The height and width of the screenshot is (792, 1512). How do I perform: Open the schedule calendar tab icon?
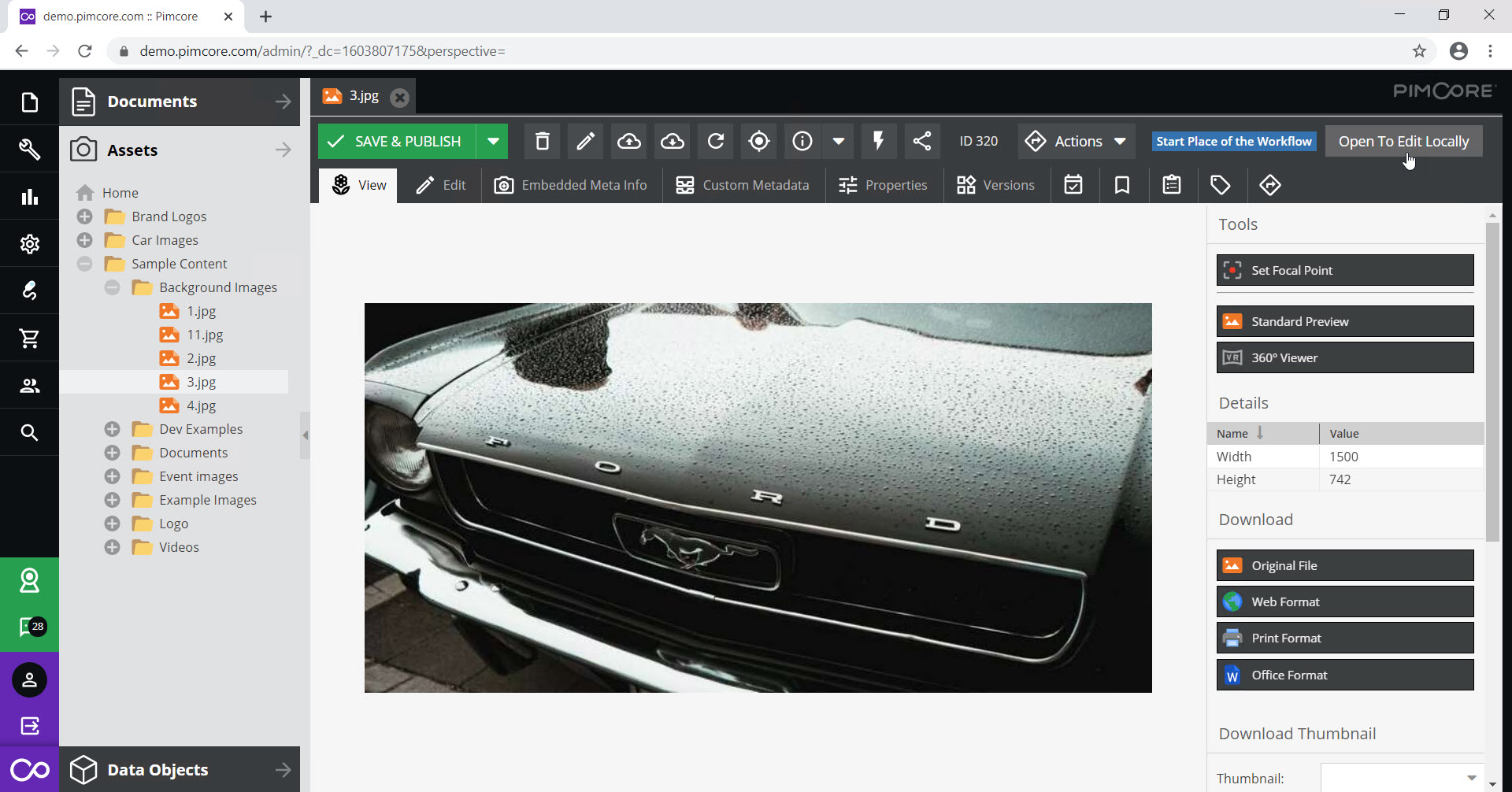click(1073, 185)
